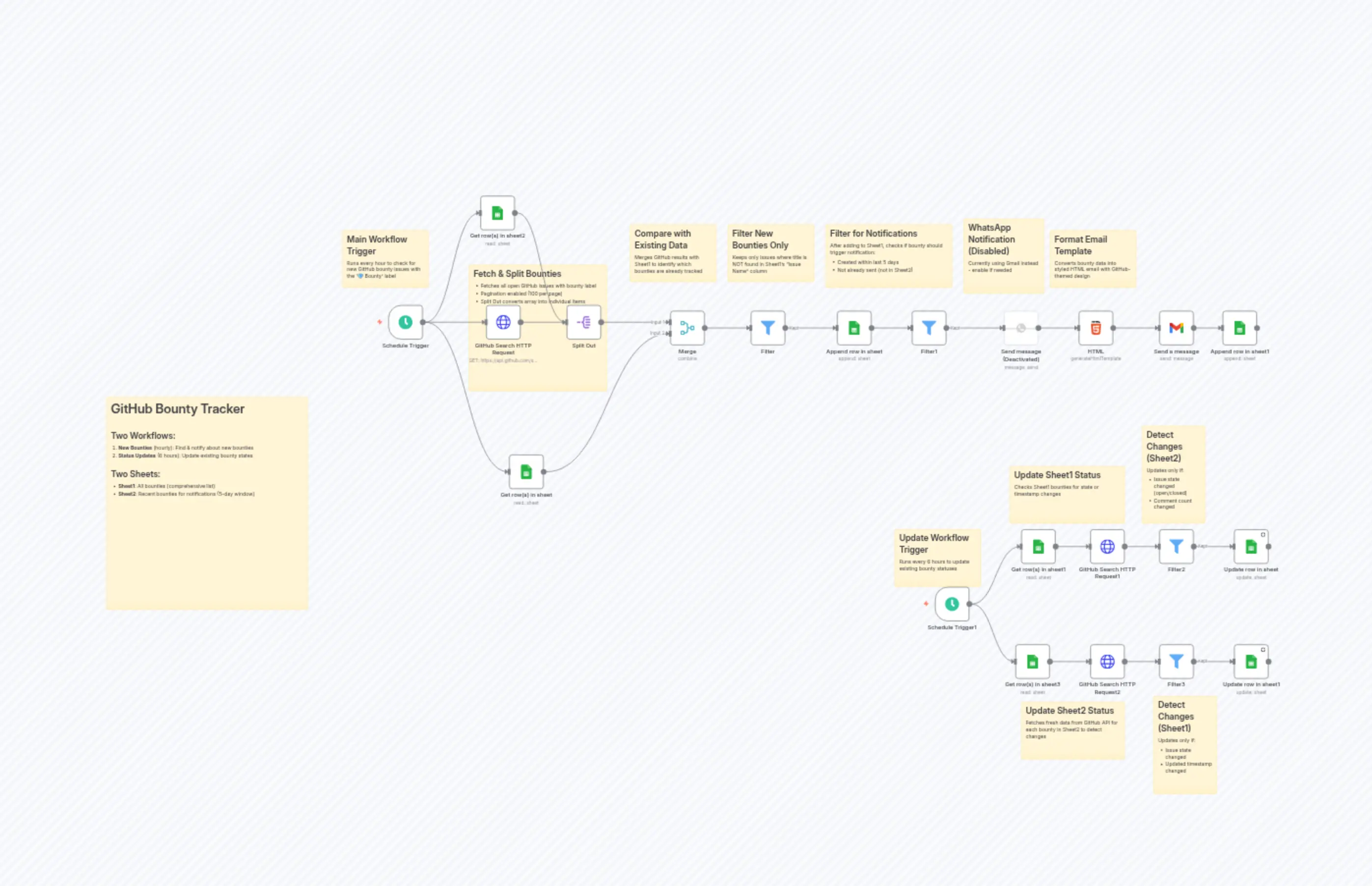Open the Gmail 'Send a message' node
The image size is (1372, 886).
tap(1176, 327)
